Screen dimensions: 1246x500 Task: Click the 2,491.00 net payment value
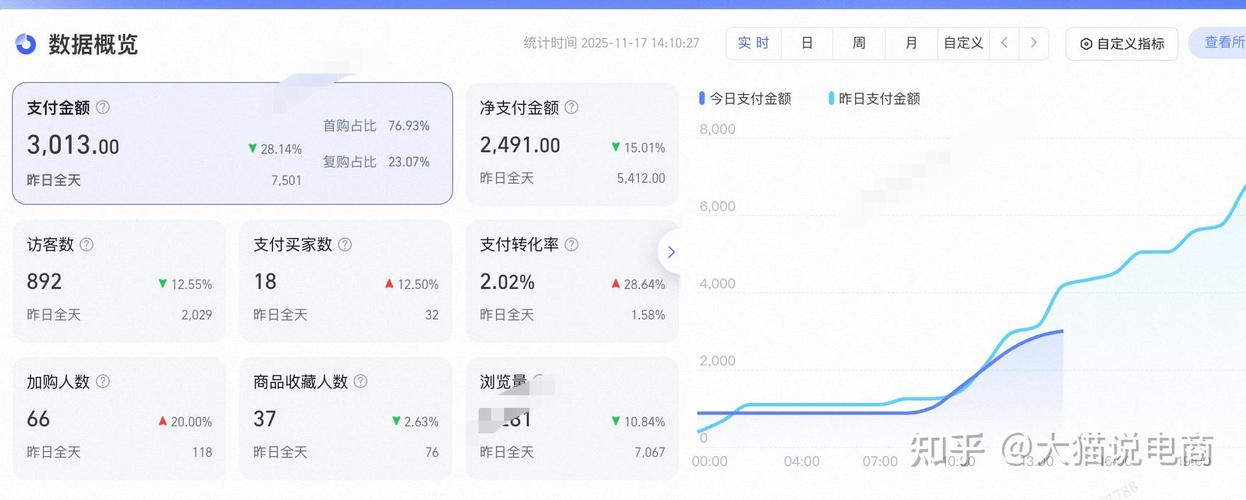coord(520,145)
